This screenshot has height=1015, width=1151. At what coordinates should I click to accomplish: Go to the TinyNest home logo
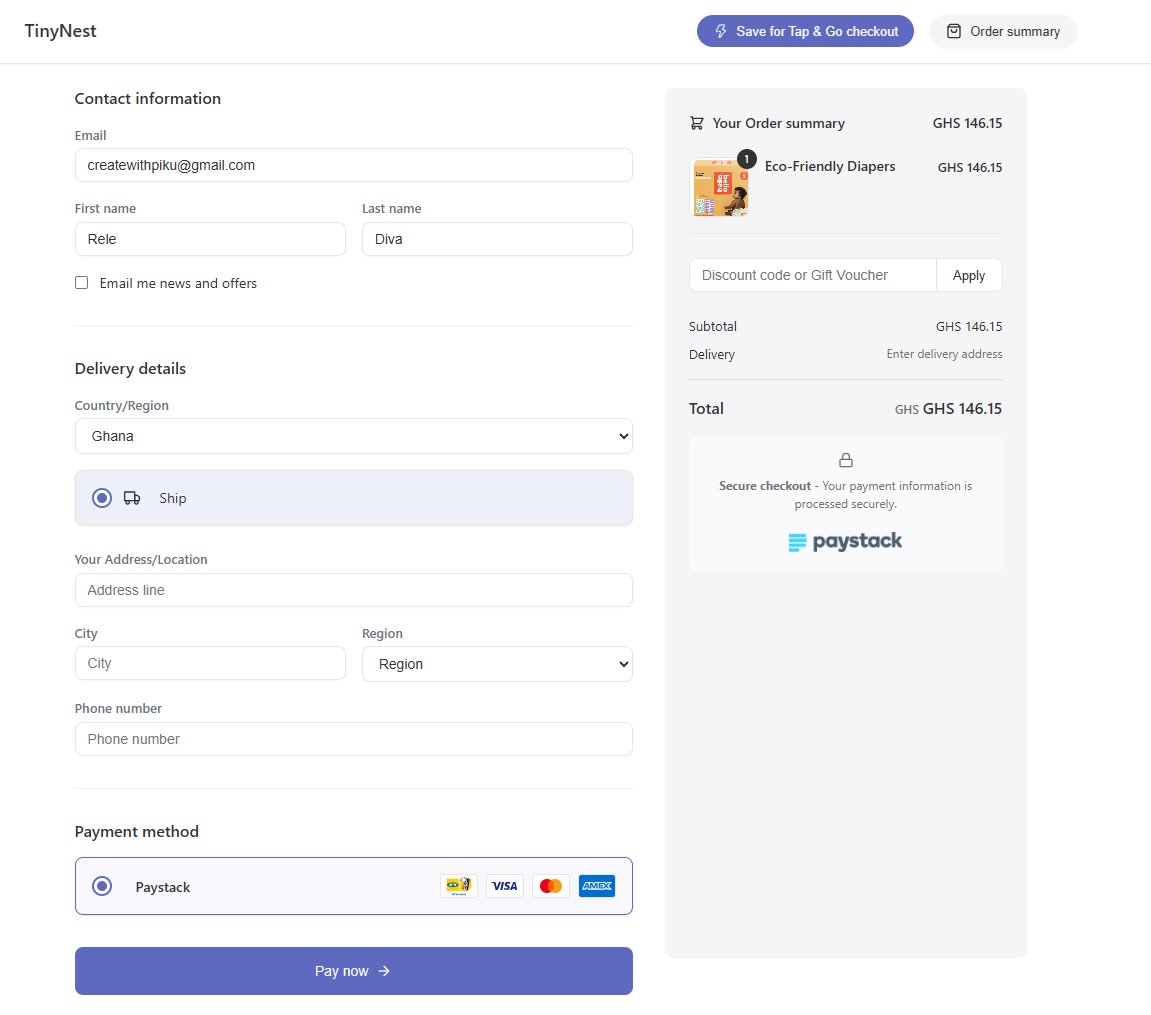pyautogui.click(x=60, y=31)
